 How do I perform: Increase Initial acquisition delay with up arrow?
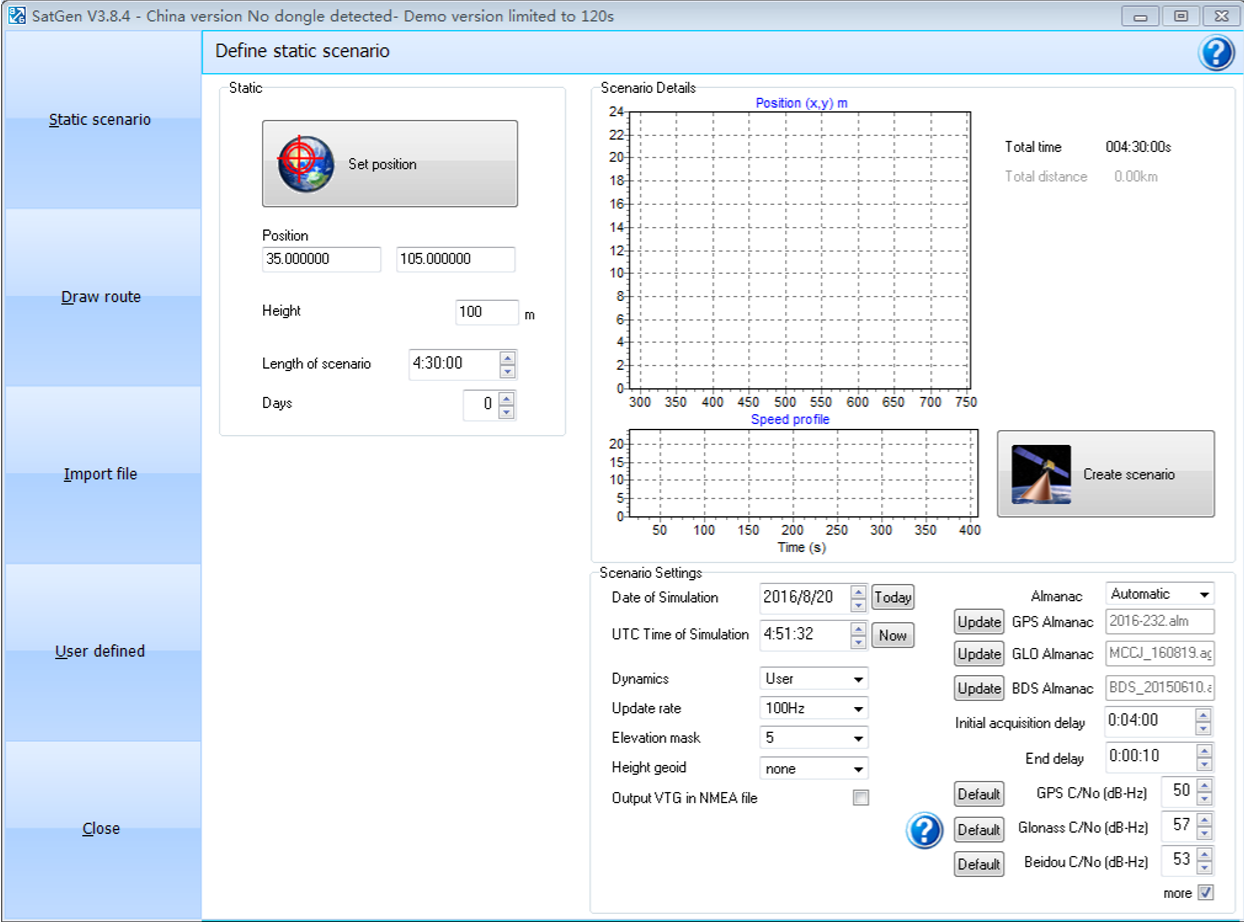(1203, 715)
